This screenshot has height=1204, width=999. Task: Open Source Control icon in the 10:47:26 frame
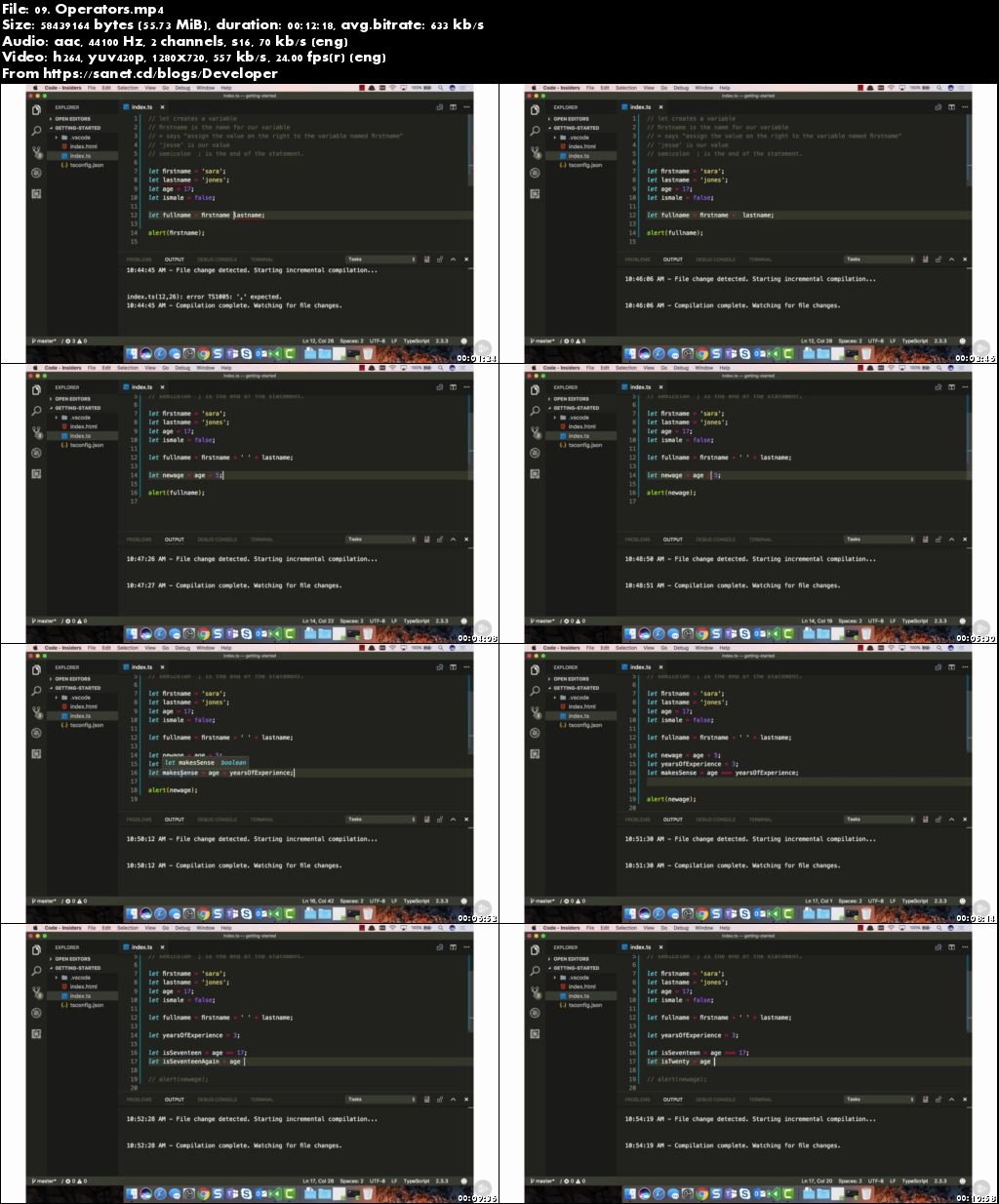pos(37,432)
